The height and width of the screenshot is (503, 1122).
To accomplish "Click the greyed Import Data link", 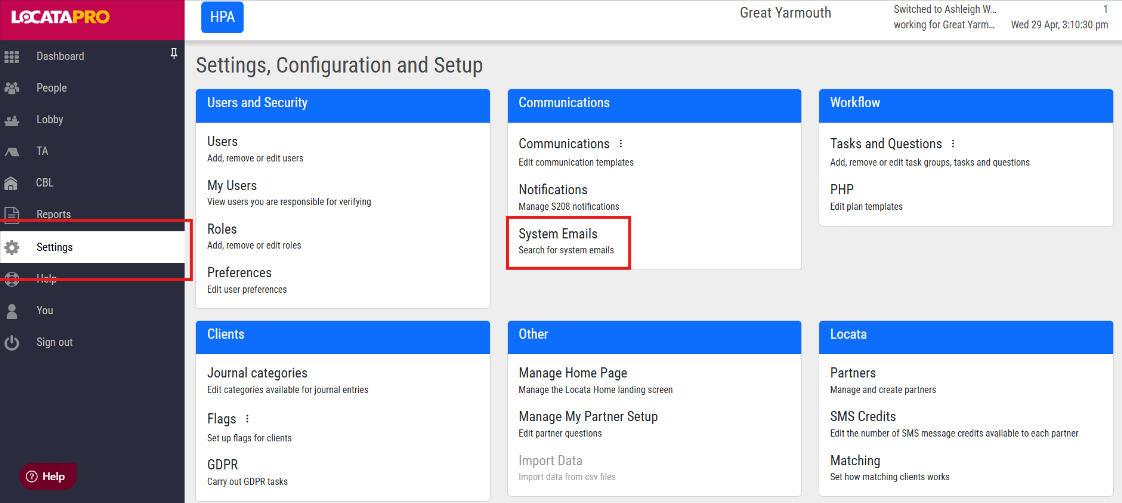I will coord(550,461).
